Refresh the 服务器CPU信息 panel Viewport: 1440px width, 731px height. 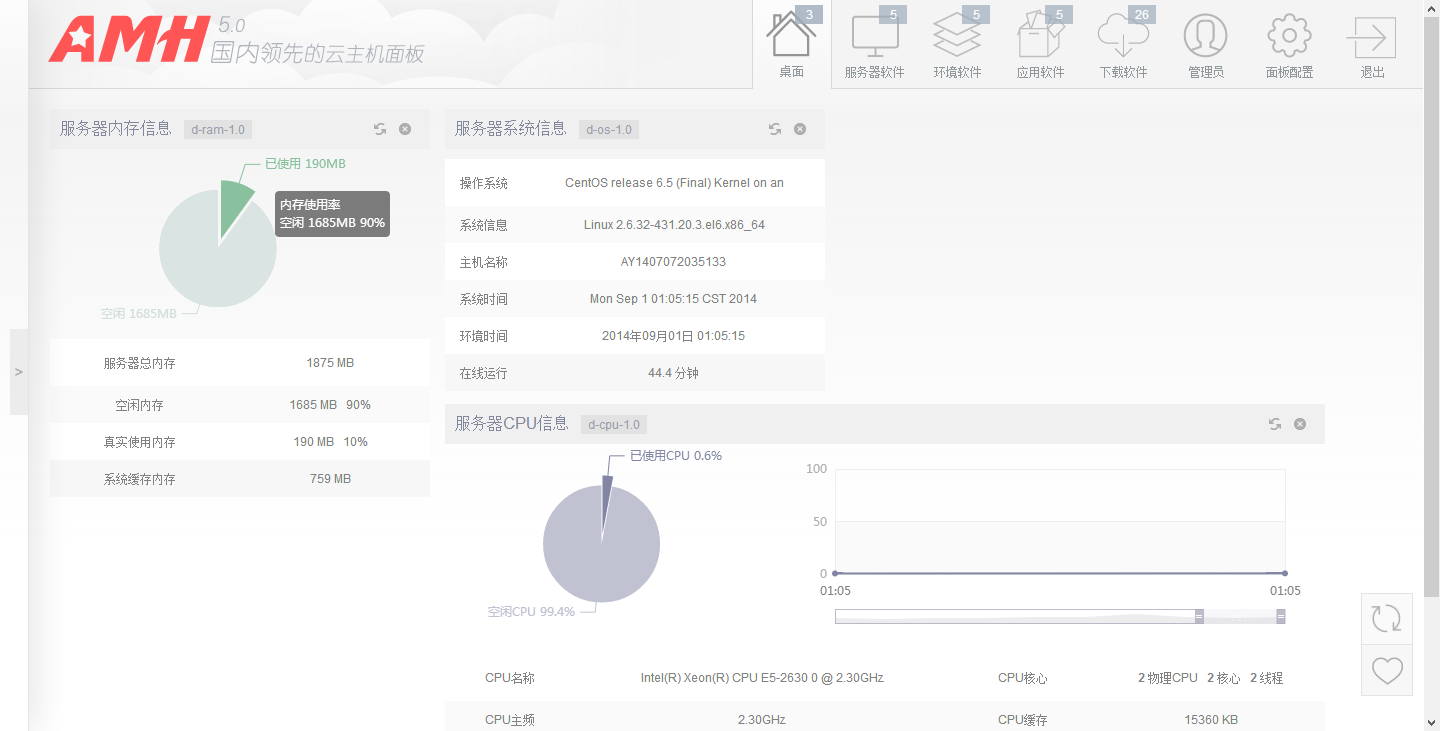(1275, 424)
